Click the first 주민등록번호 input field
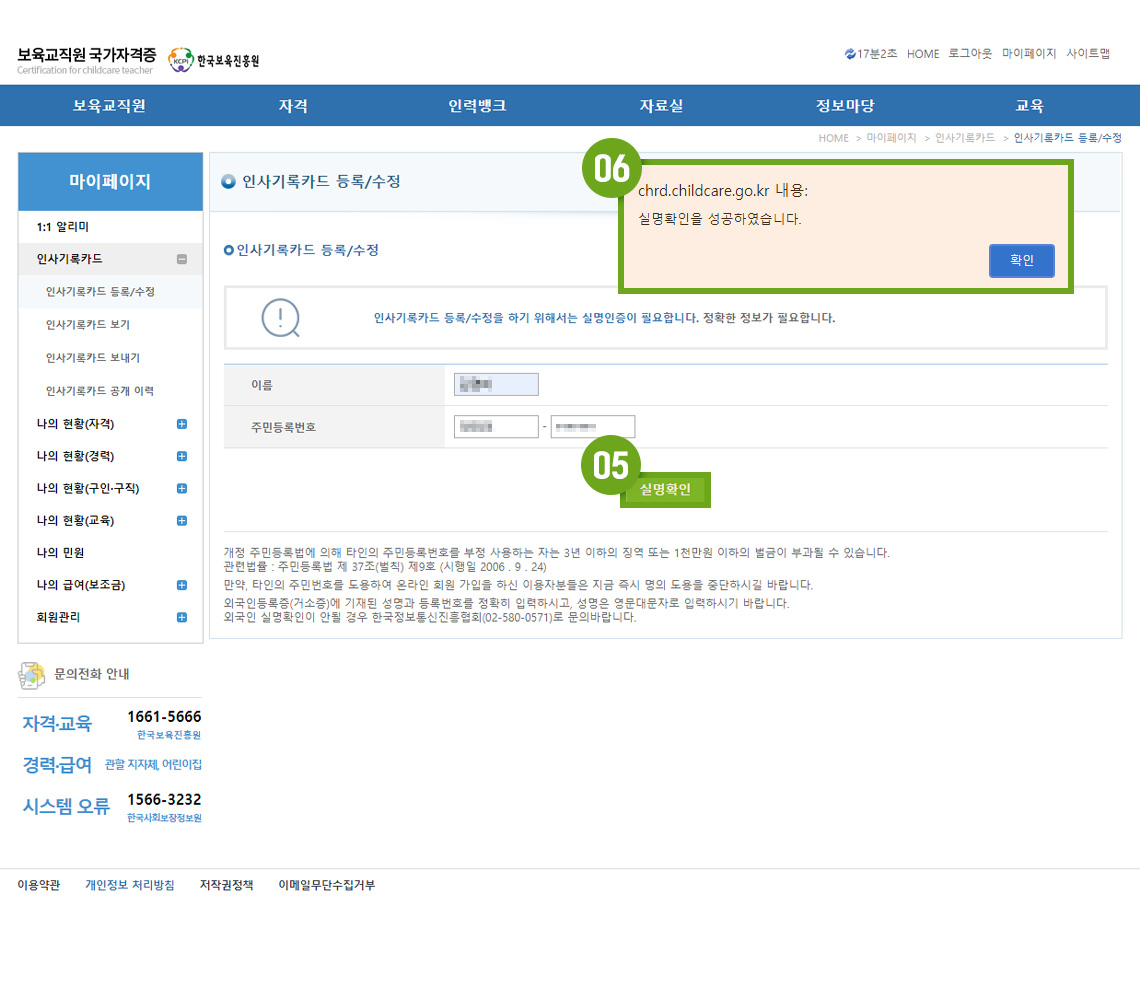1140x1000 pixels. click(x=496, y=427)
